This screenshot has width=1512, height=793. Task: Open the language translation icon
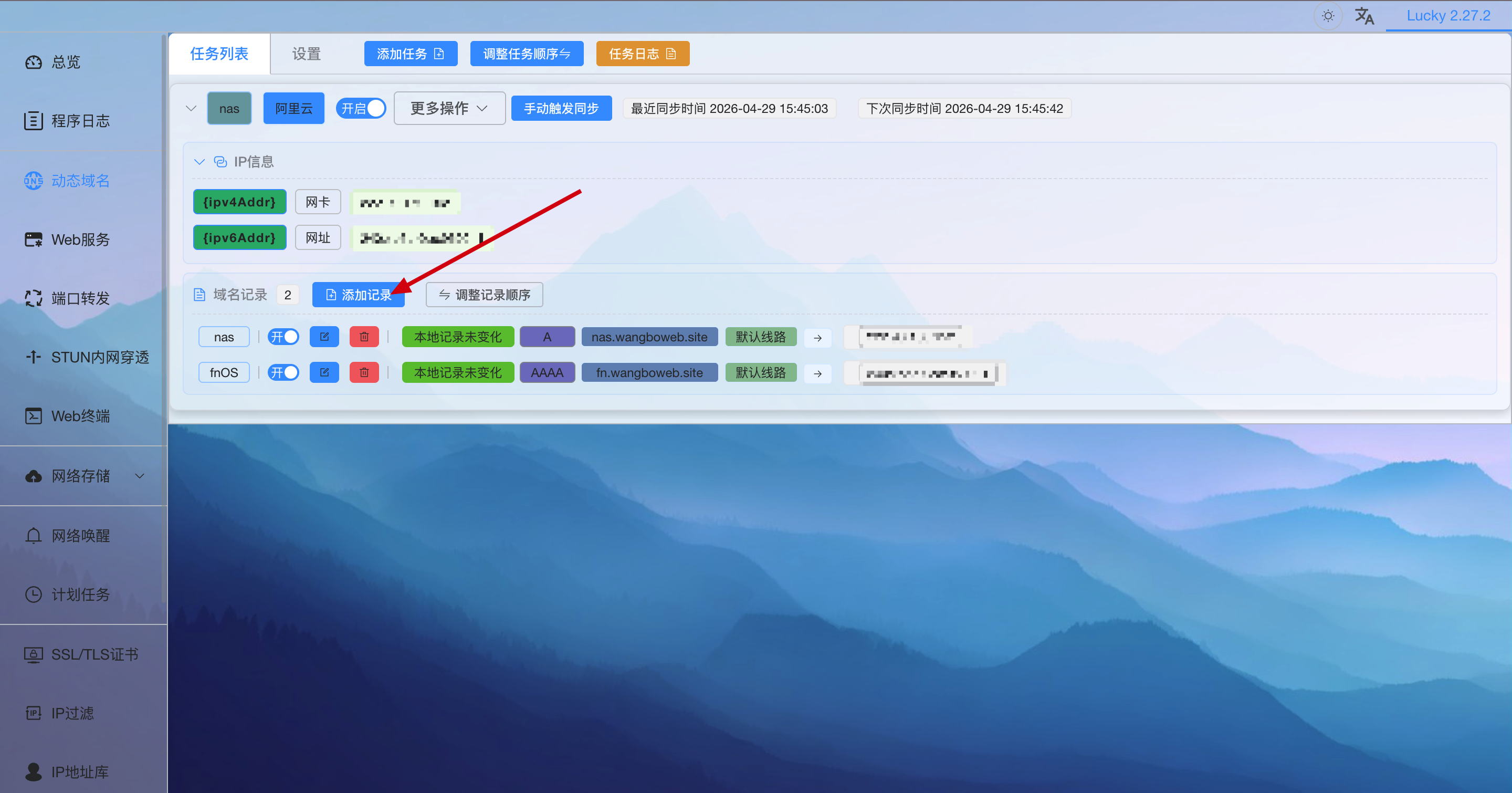[1364, 16]
